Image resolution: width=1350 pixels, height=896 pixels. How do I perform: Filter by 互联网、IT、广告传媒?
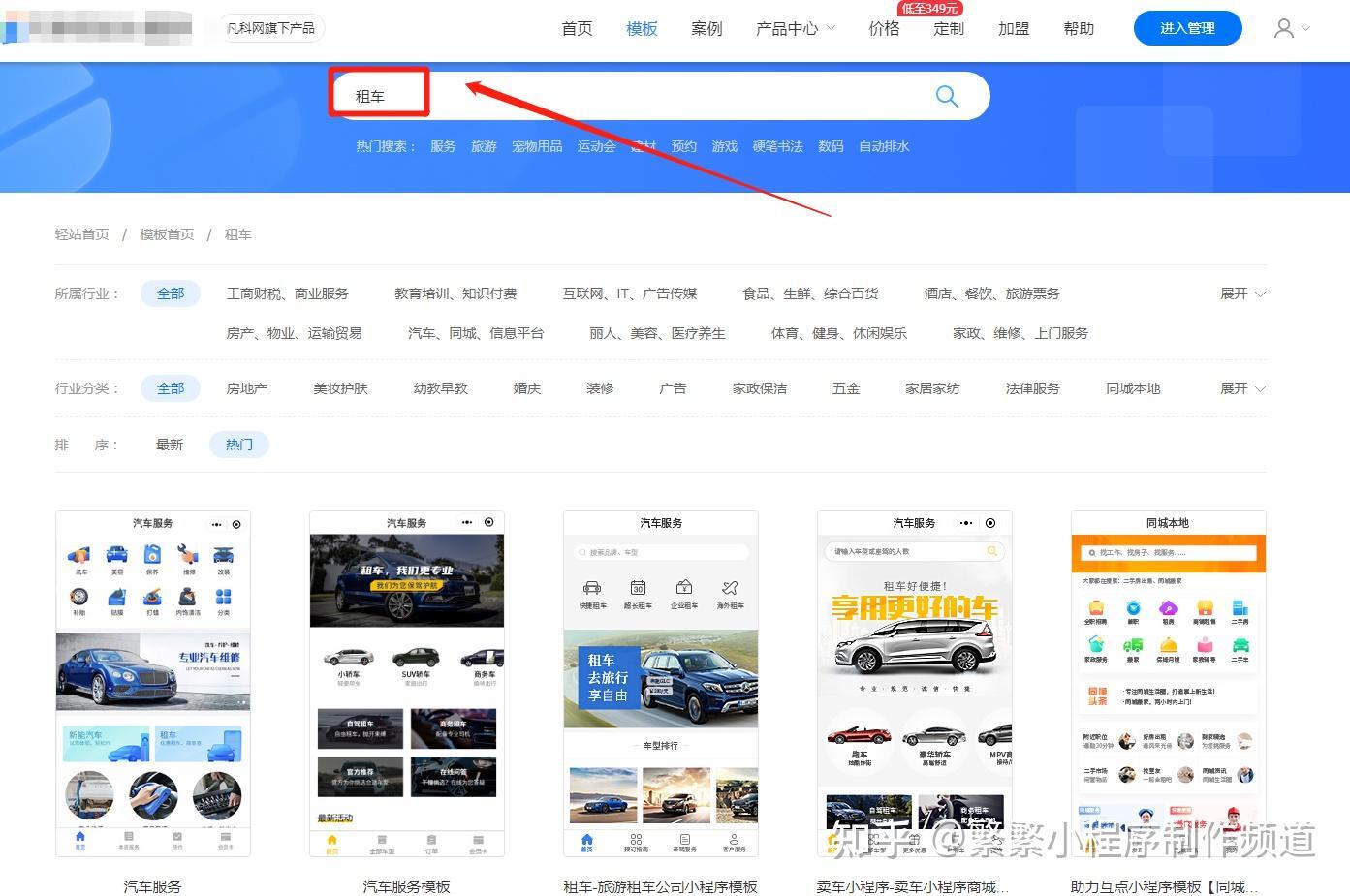[630, 294]
